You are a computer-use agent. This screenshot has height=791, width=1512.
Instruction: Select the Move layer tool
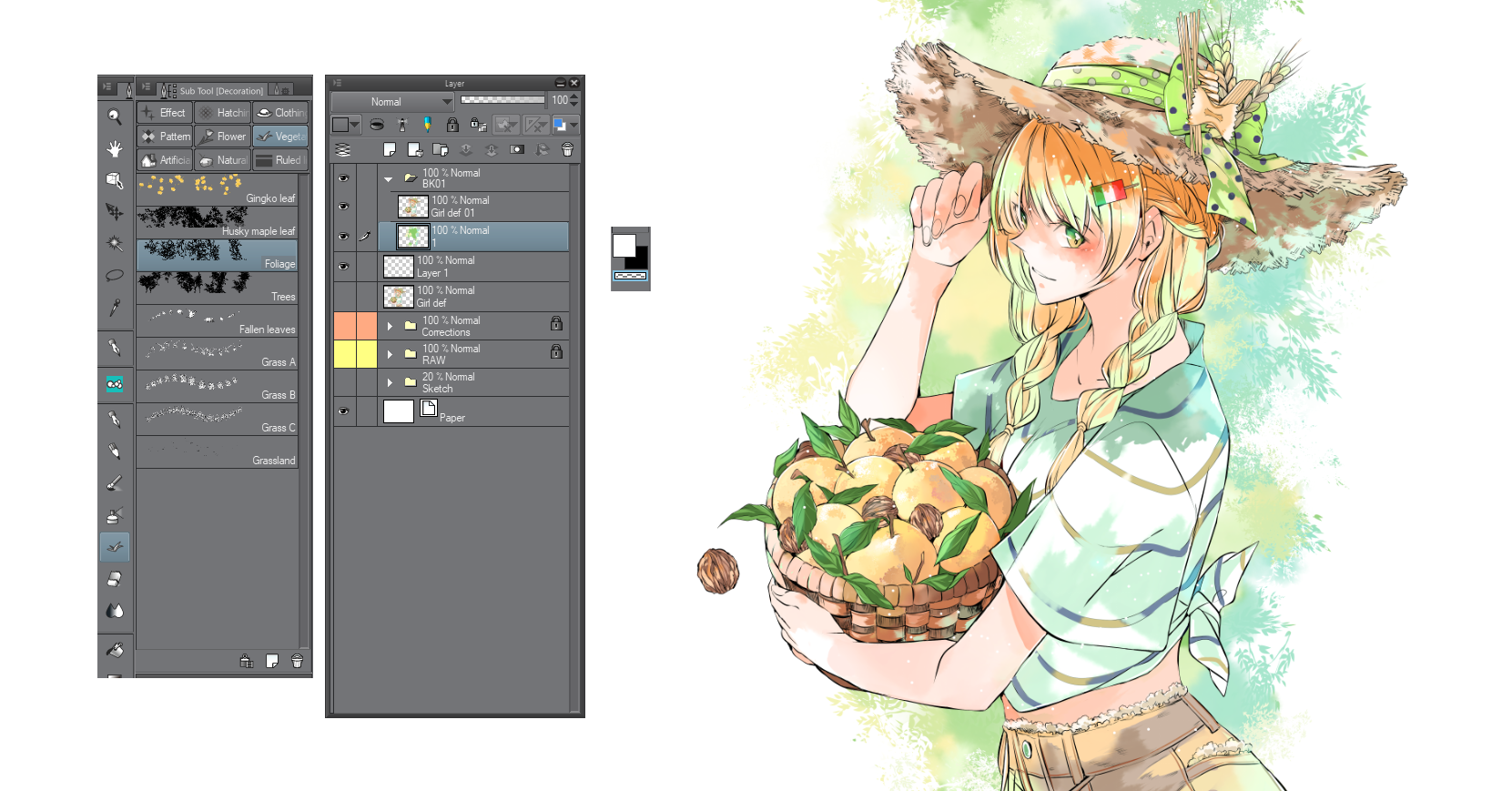click(115, 212)
